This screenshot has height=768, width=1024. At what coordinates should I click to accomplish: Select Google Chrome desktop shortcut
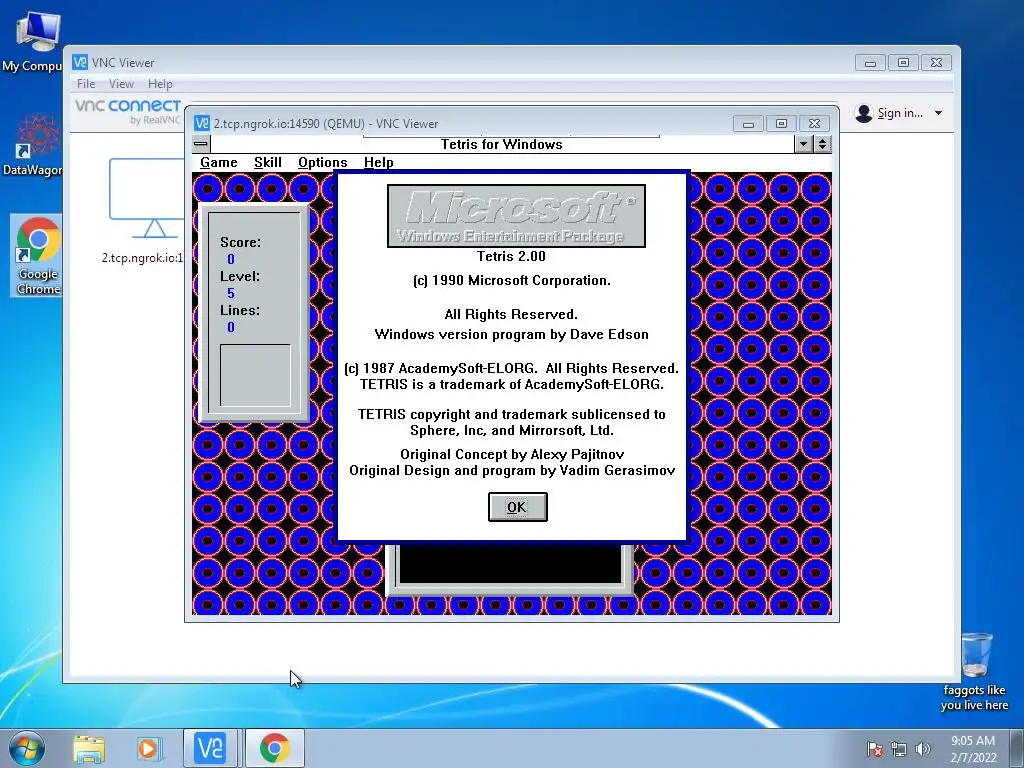[x=37, y=256]
